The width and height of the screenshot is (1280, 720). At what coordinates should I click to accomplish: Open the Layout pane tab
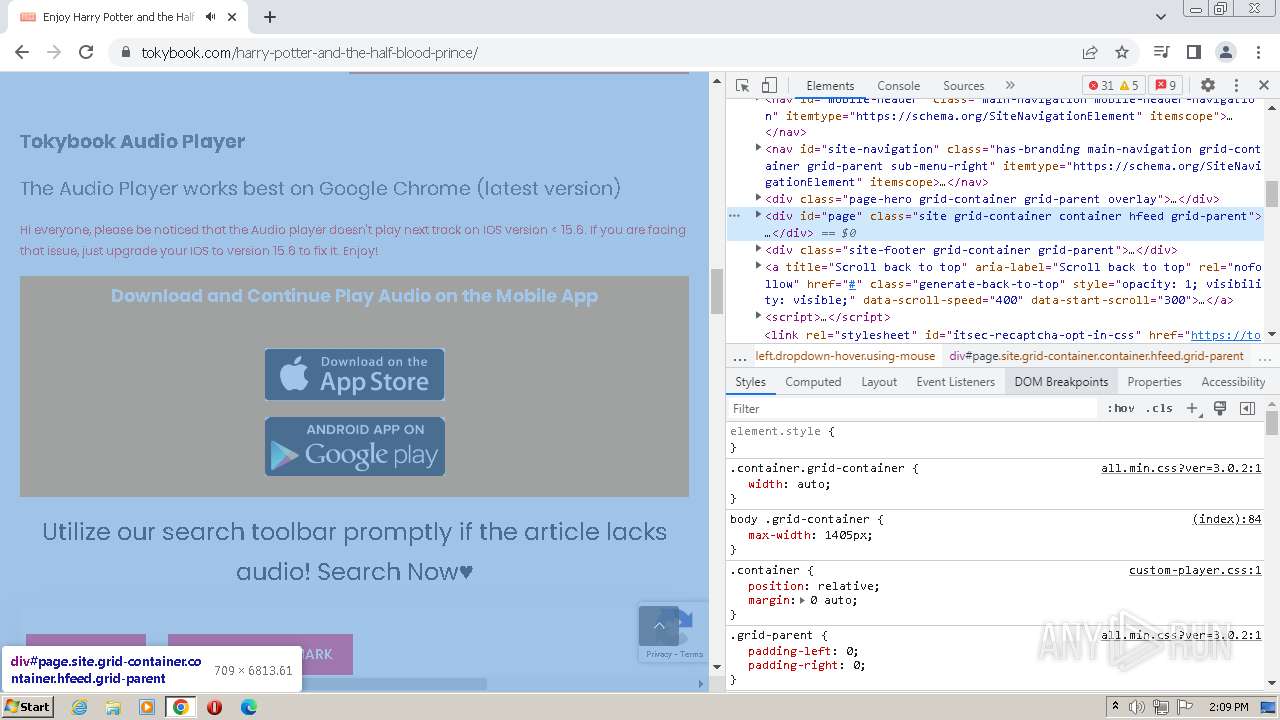879,382
